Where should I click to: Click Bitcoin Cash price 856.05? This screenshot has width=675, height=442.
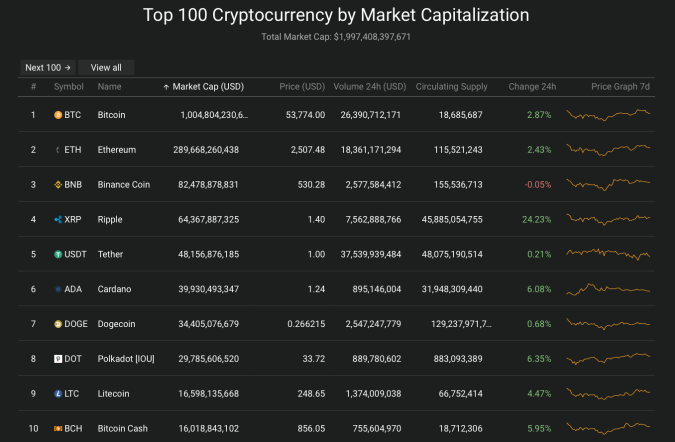(311, 429)
